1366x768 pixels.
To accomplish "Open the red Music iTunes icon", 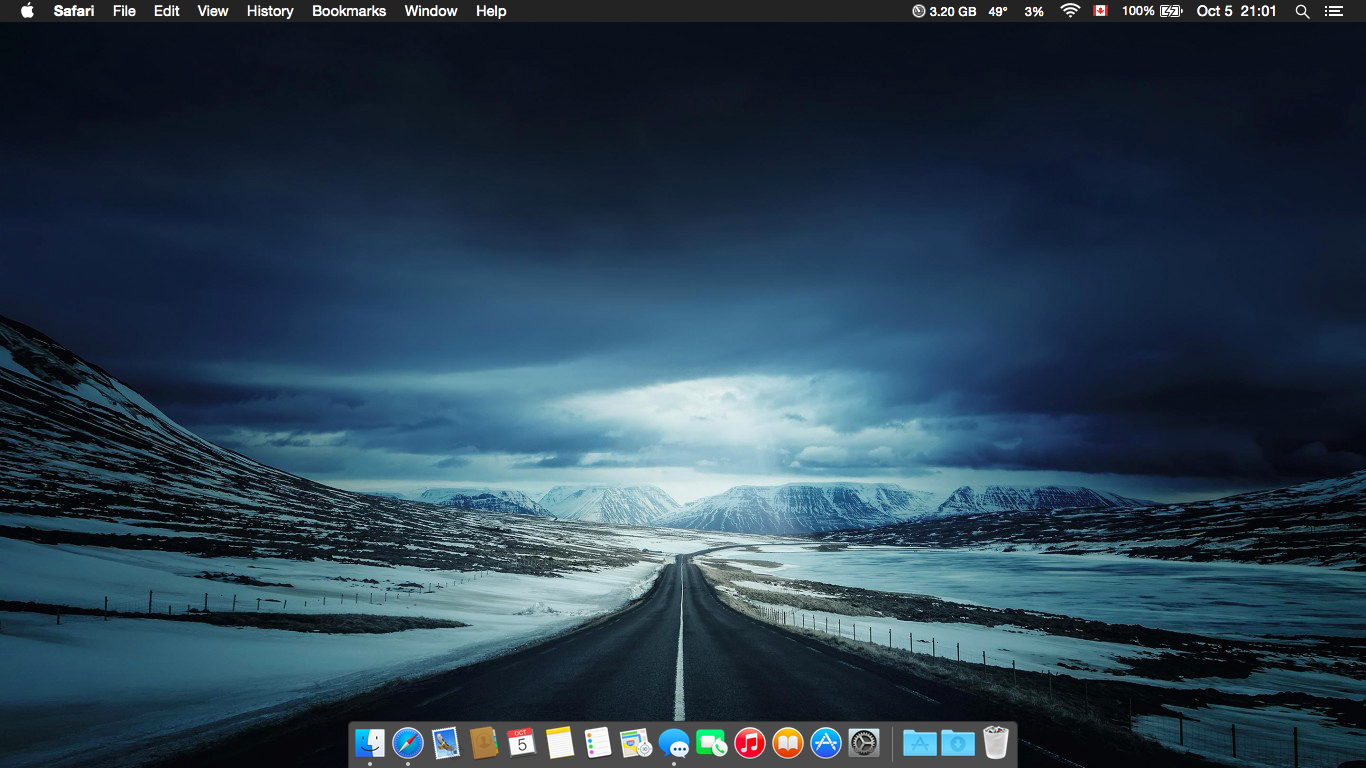I will pos(750,742).
